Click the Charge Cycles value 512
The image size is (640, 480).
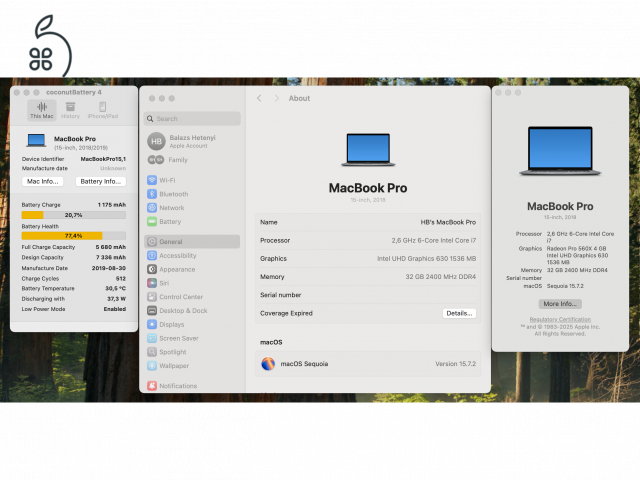121,279
